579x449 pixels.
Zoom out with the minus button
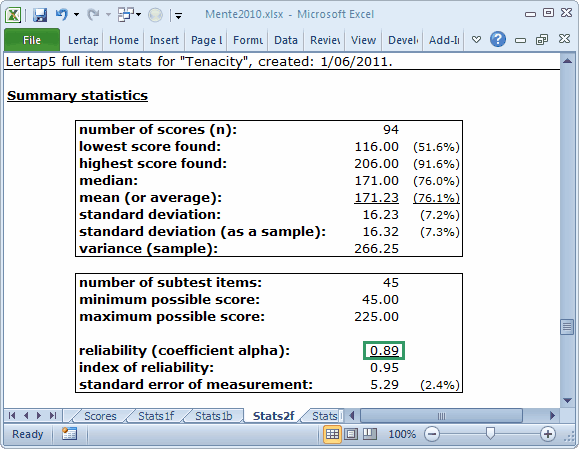coord(432,434)
